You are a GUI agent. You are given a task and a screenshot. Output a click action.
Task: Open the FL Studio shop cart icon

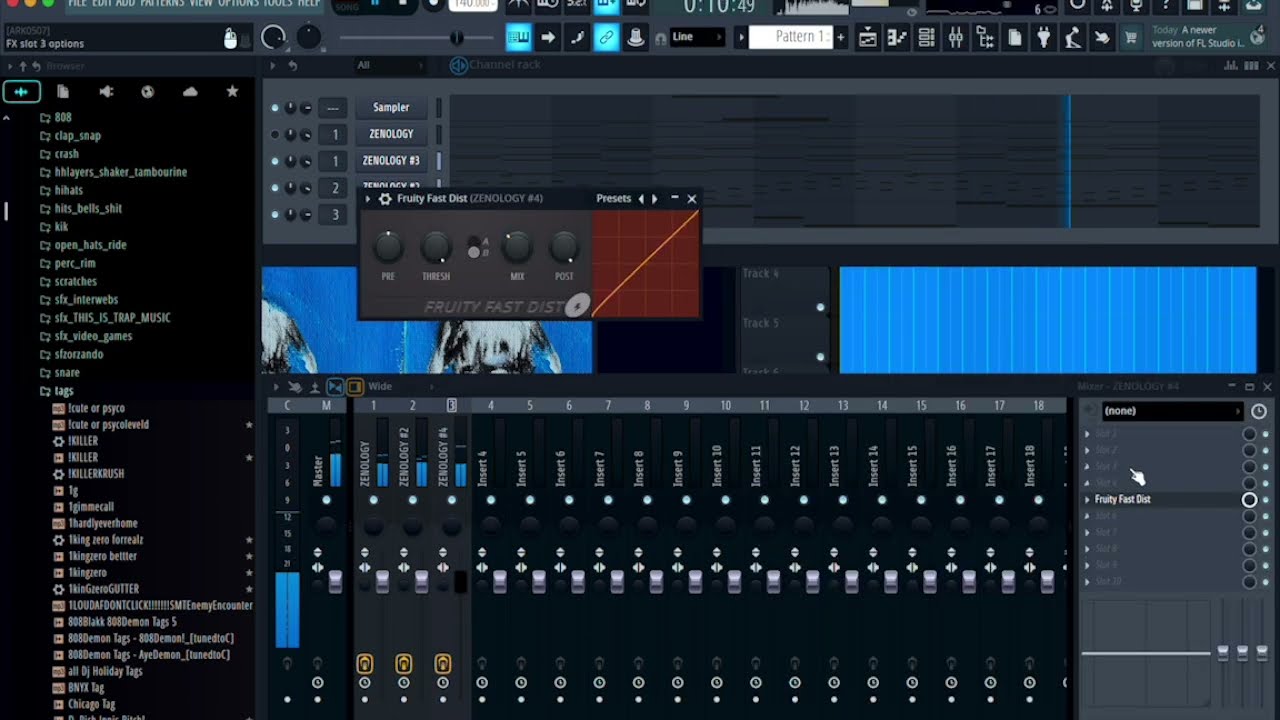tap(1131, 38)
